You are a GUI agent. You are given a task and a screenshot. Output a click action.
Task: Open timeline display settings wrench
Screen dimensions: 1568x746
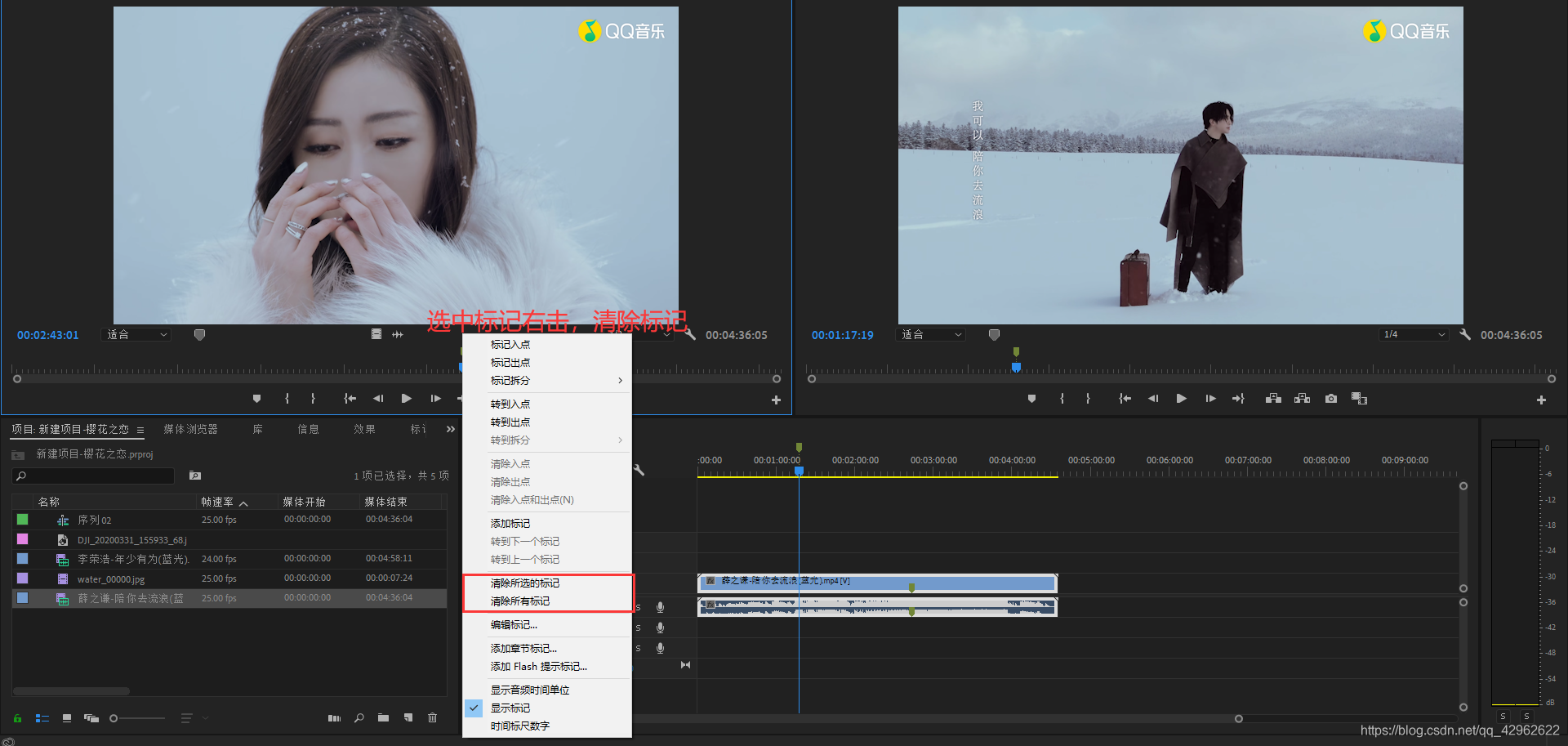click(639, 470)
